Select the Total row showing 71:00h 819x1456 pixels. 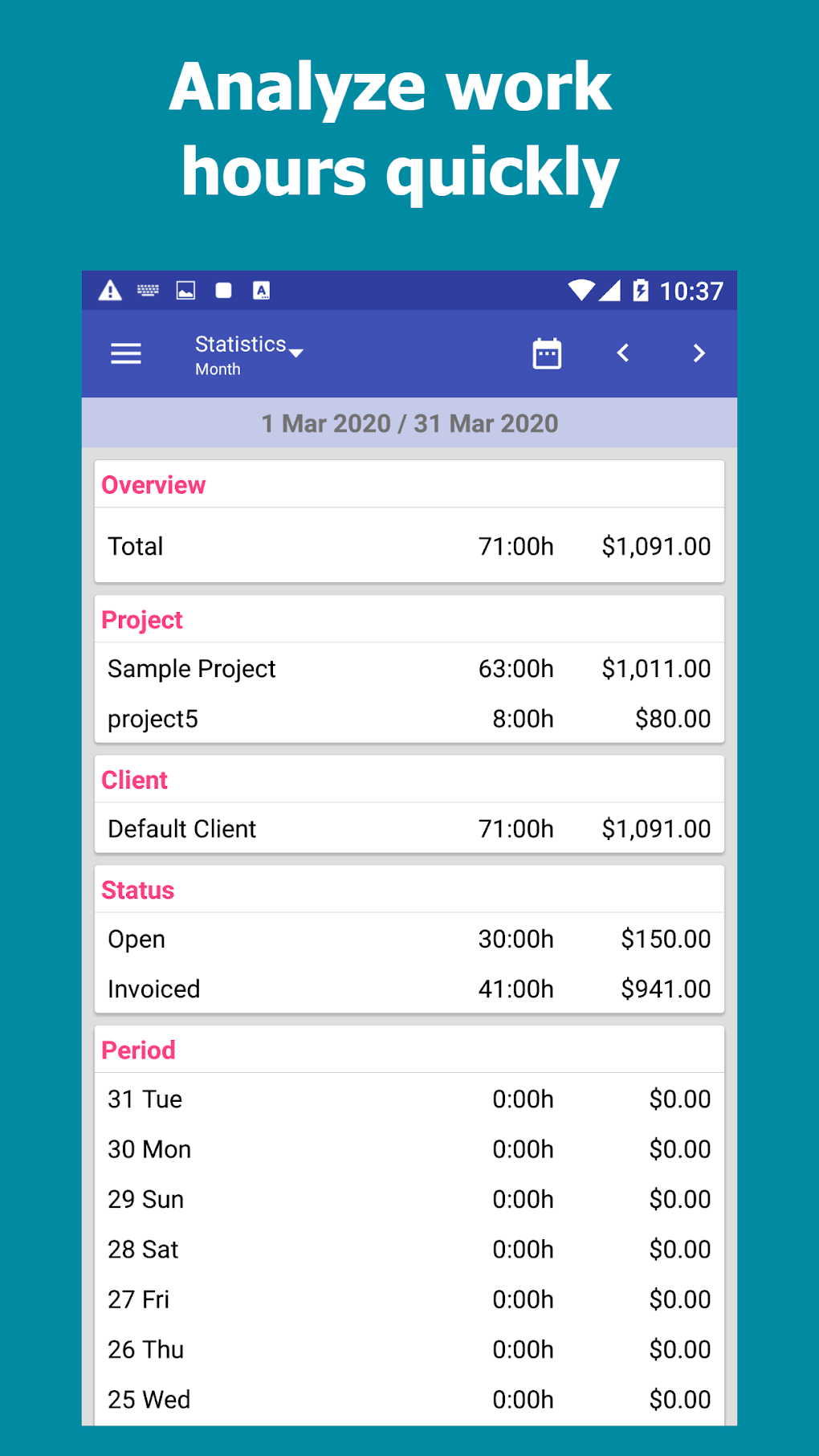pyautogui.click(x=409, y=546)
